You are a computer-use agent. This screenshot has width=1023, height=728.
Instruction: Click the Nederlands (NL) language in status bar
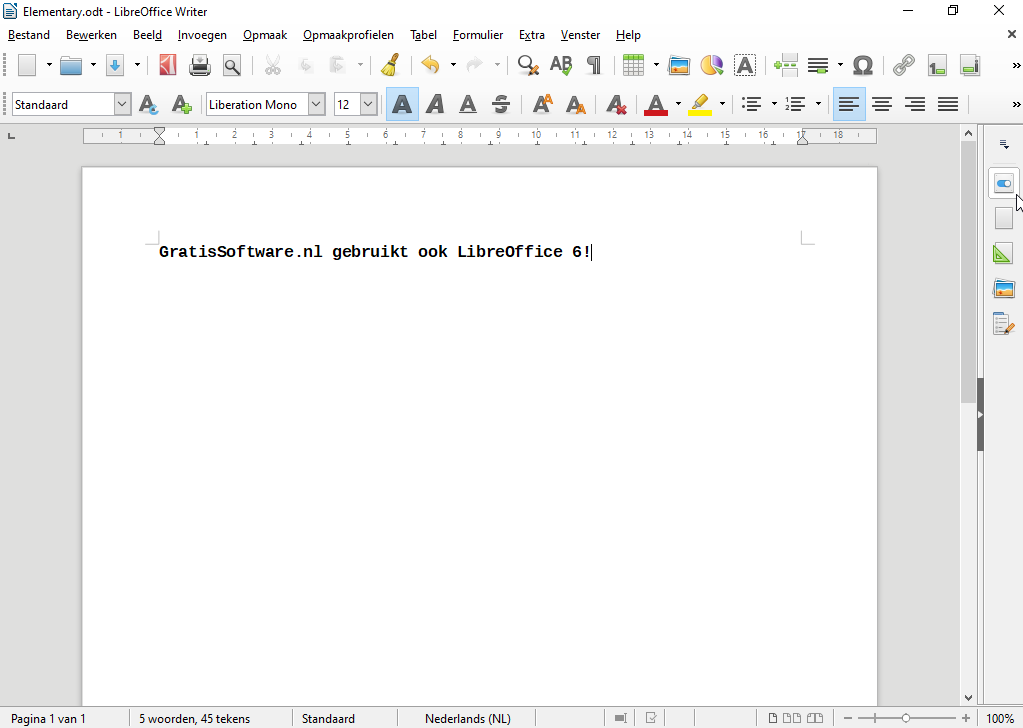click(x=467, y=718)
